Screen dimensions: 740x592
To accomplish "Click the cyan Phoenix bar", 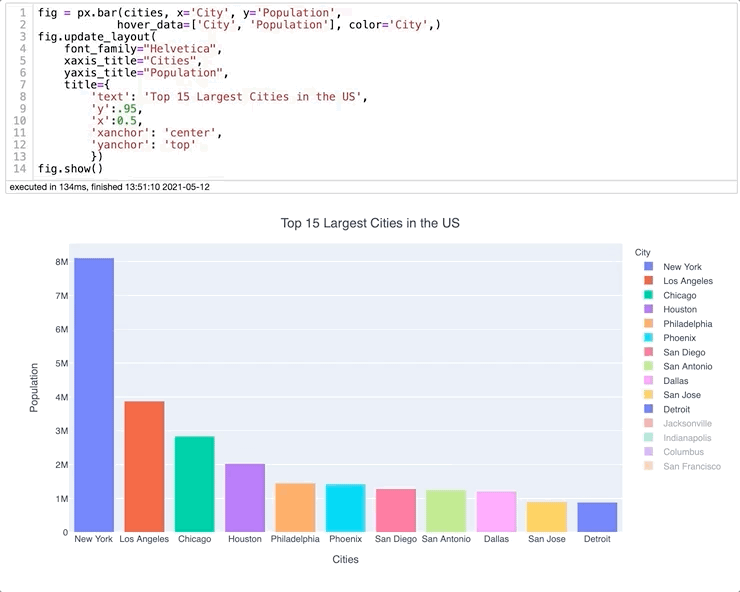I will 345,508.
